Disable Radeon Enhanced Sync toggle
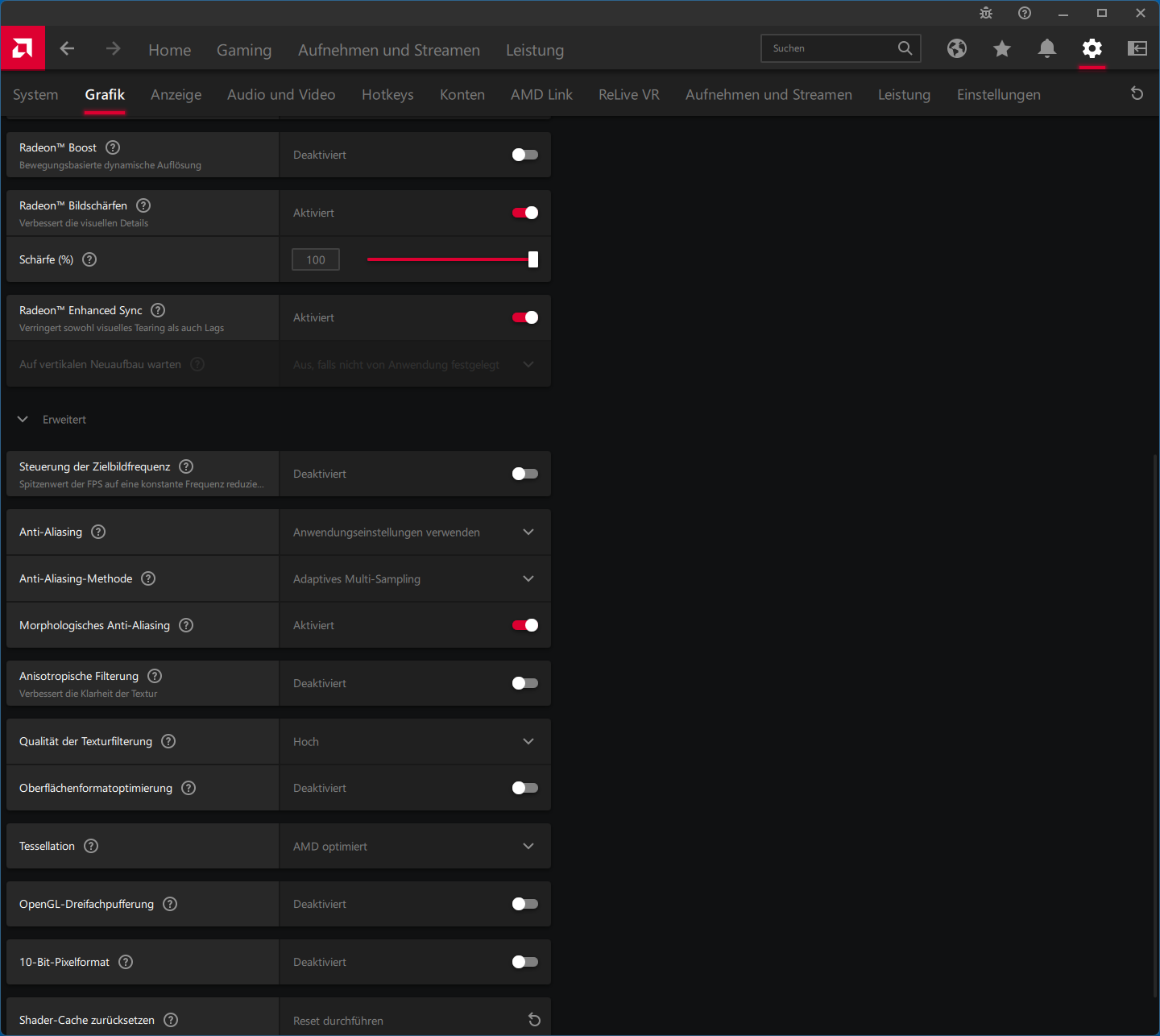 pyautogui.click(x=525, y=317)
